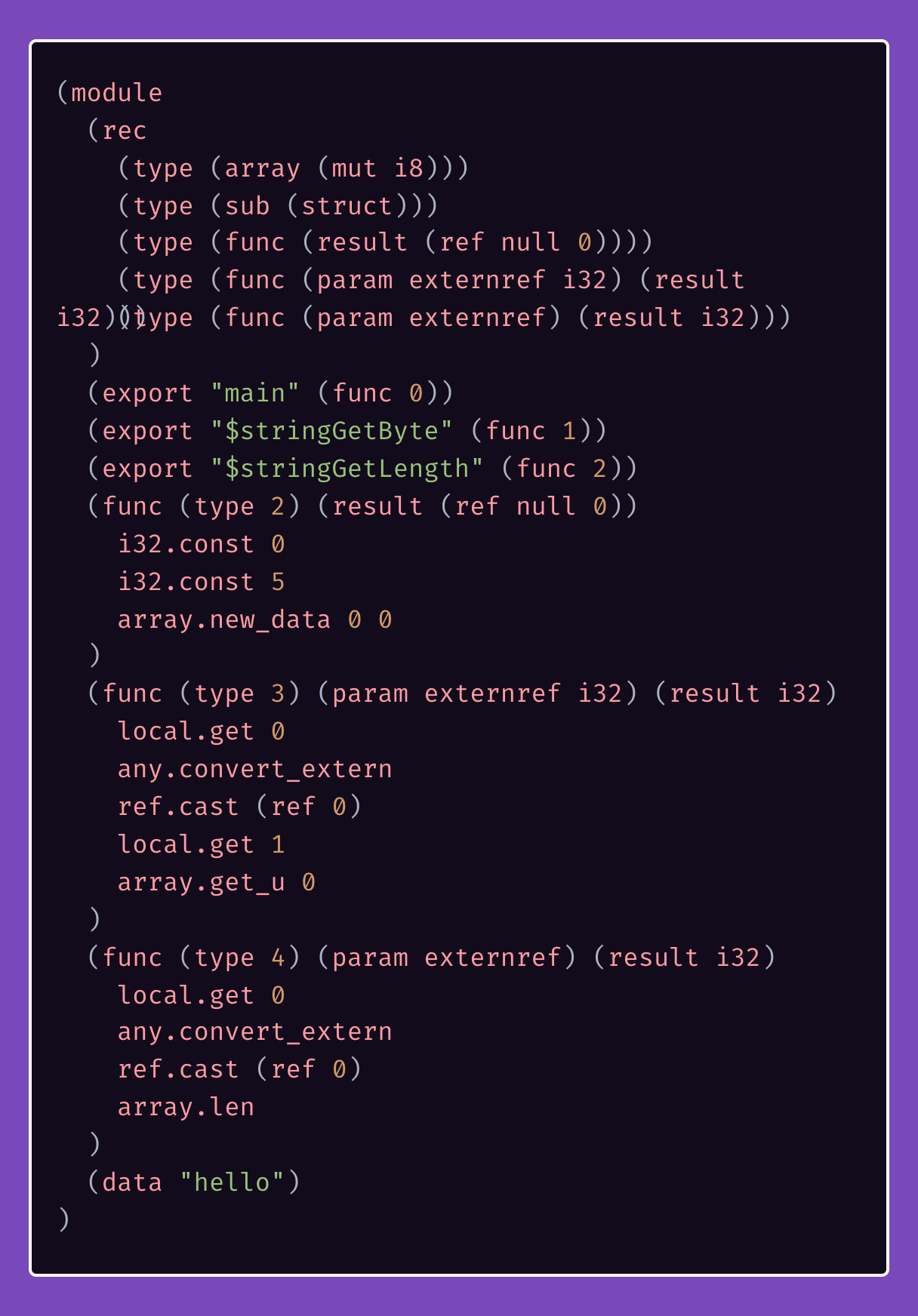Click the "local.get 1" instruction
Image resolution: width=918 pixels, height=1316 pixels.
201,844
